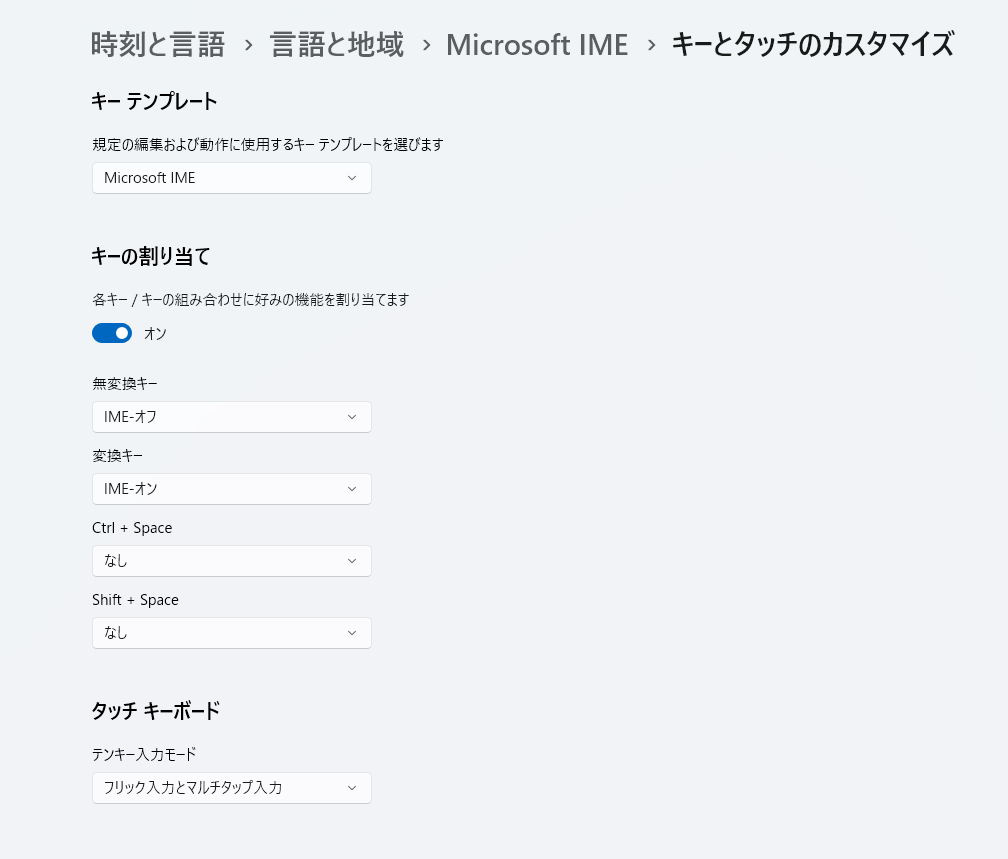Navigate to Microsoft IME breadcrumb
This screenshot has width=1008, height=859.
click(537, 45)
